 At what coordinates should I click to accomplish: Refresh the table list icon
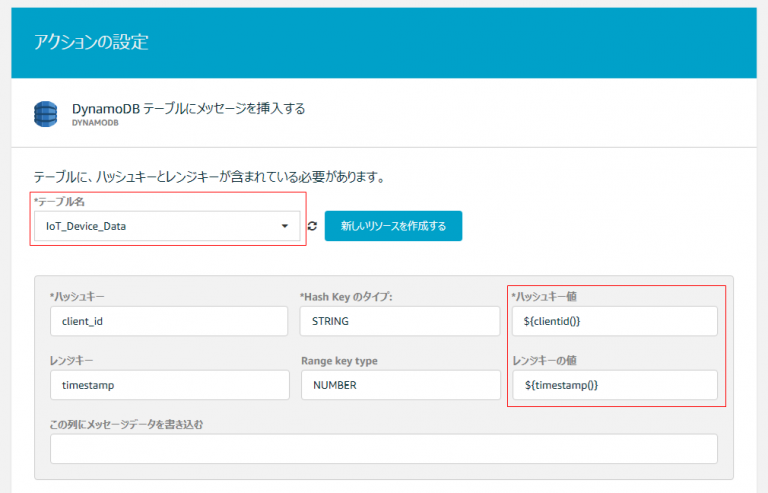(312, 226)
